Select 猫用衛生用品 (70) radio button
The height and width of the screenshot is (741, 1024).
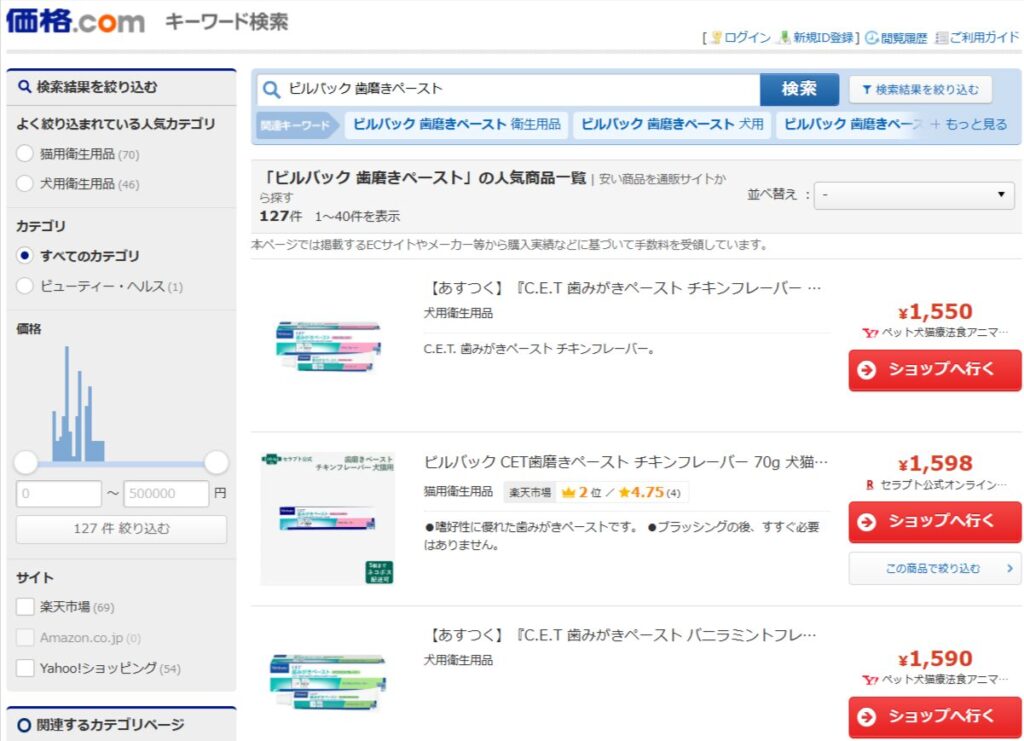[x=25, y=154]
